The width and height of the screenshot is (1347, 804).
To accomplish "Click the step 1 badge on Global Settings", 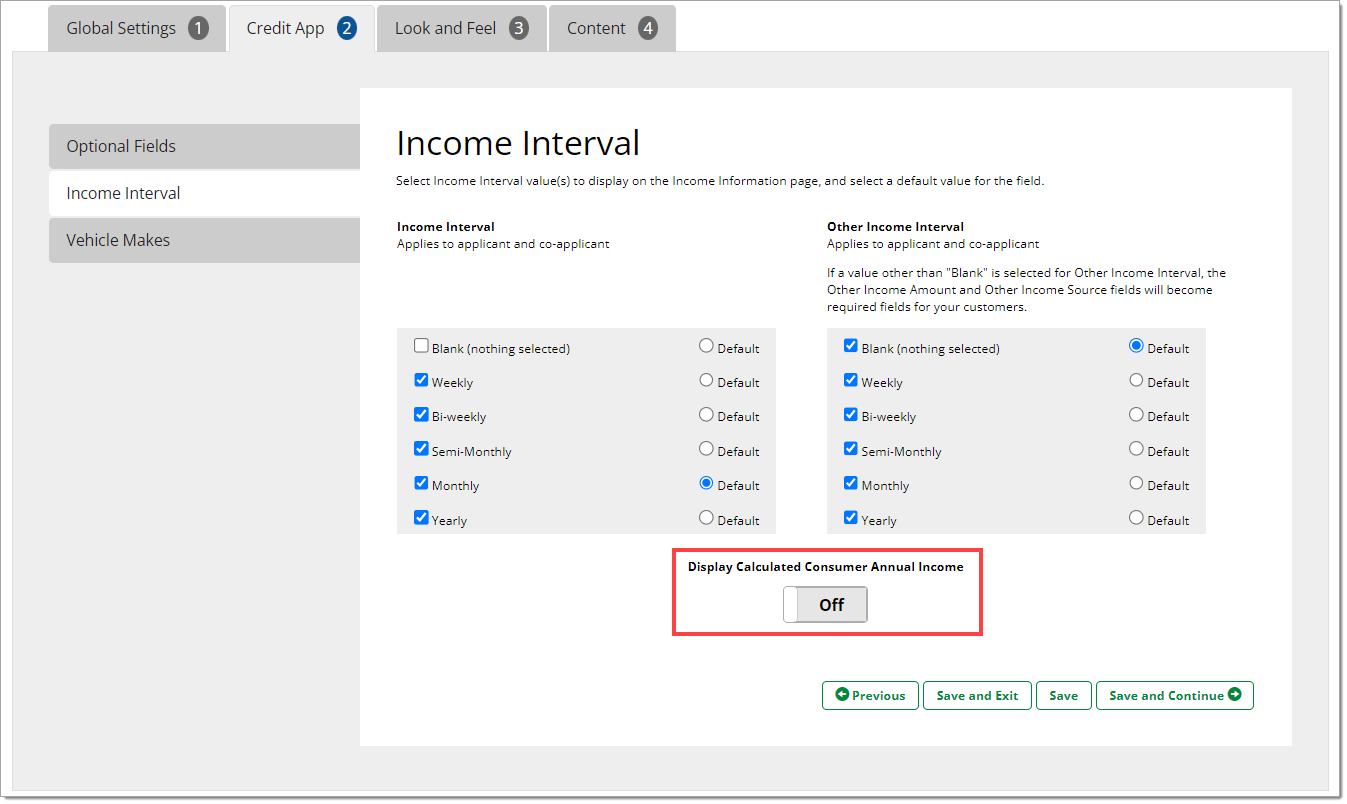I will click(x=198, y=28).
